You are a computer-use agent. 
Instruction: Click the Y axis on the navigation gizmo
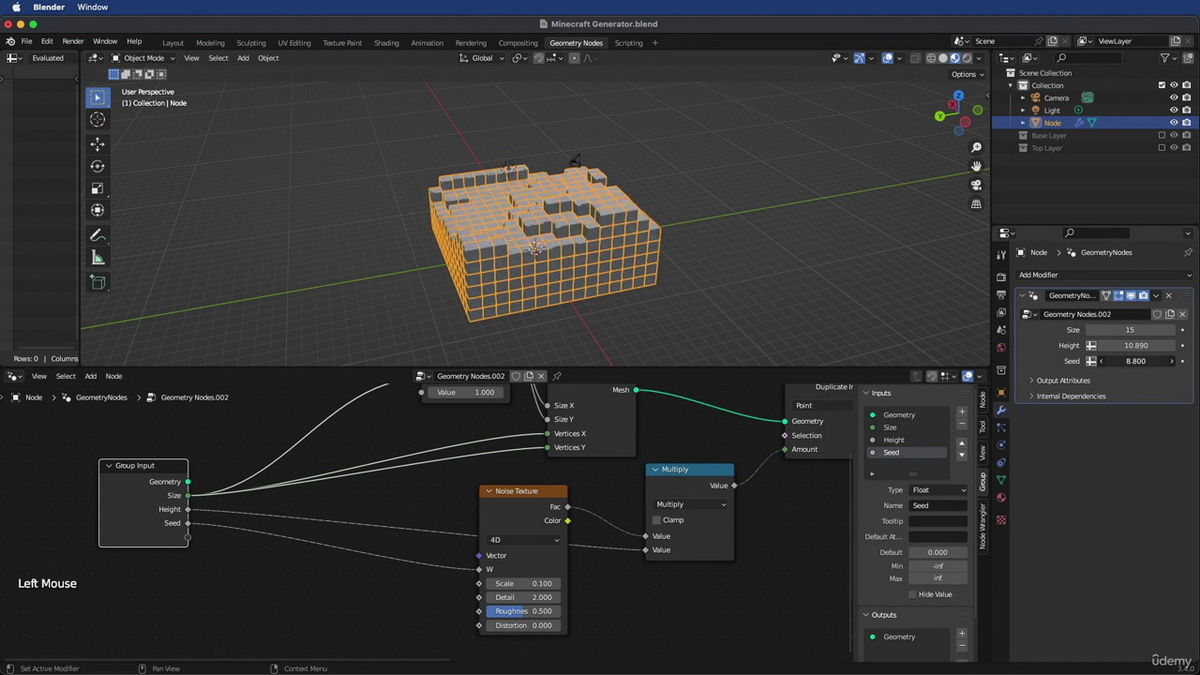940,116
